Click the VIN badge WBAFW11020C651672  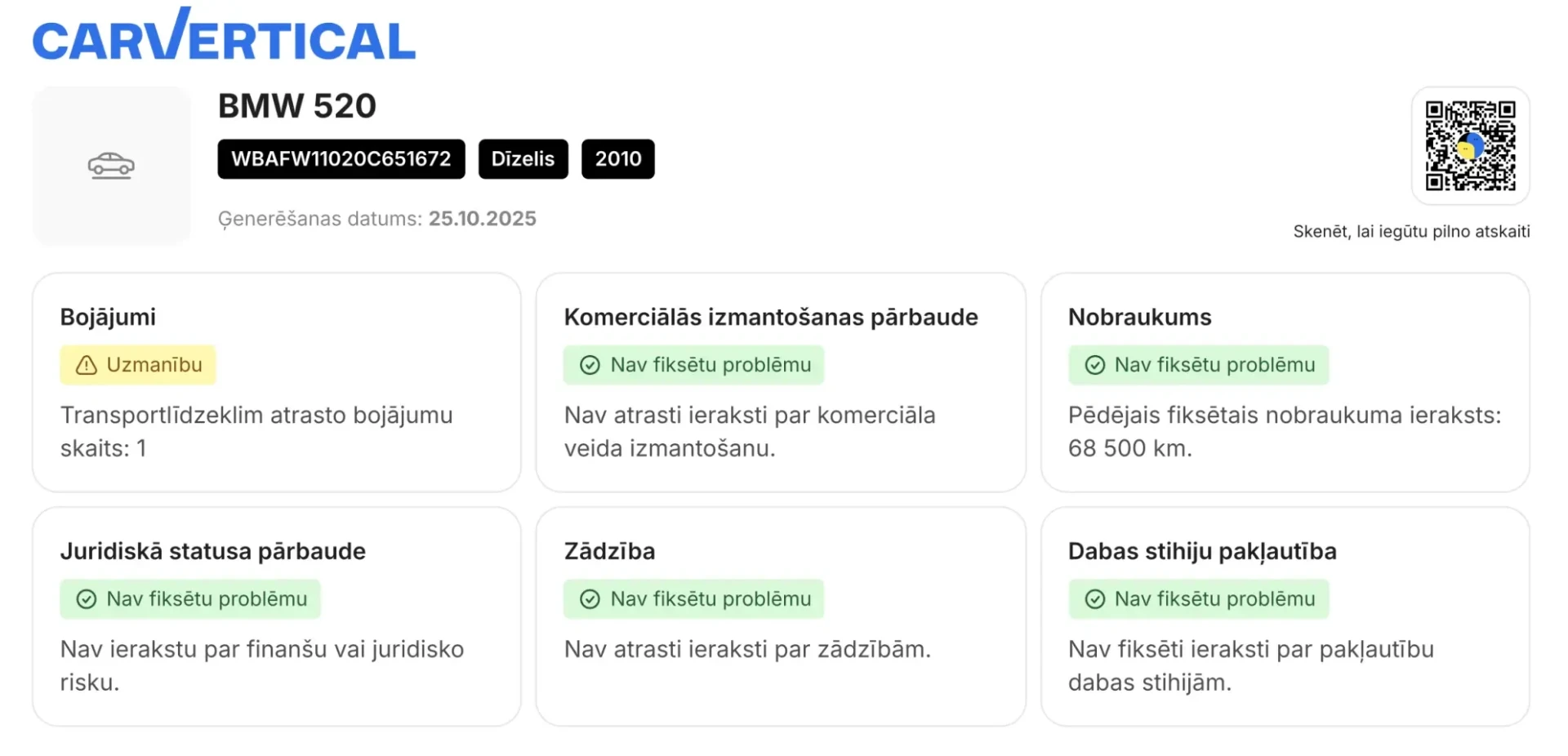click(x=341, y=159)
